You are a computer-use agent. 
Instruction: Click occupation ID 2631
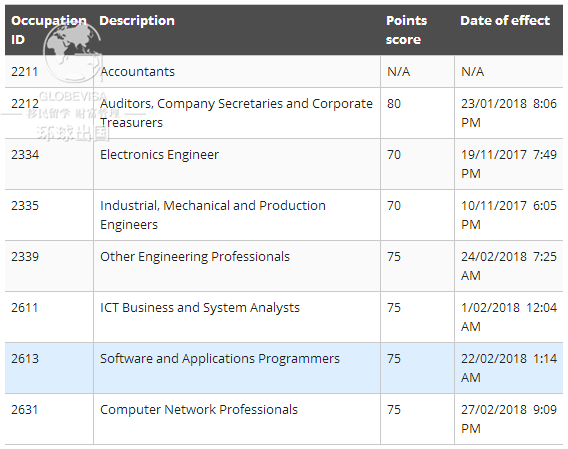25,409
